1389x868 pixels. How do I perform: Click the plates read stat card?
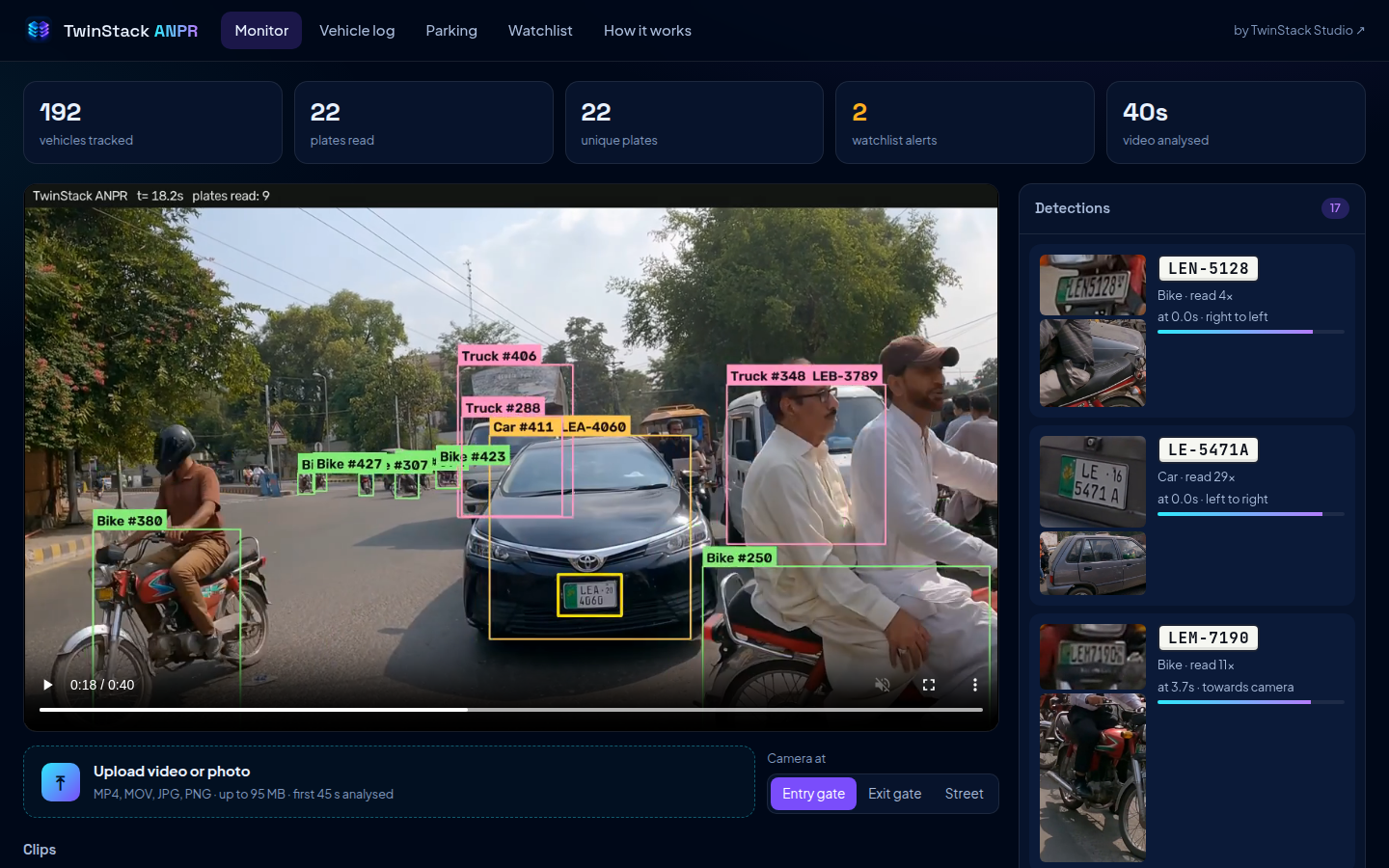(x=423, y=122)
